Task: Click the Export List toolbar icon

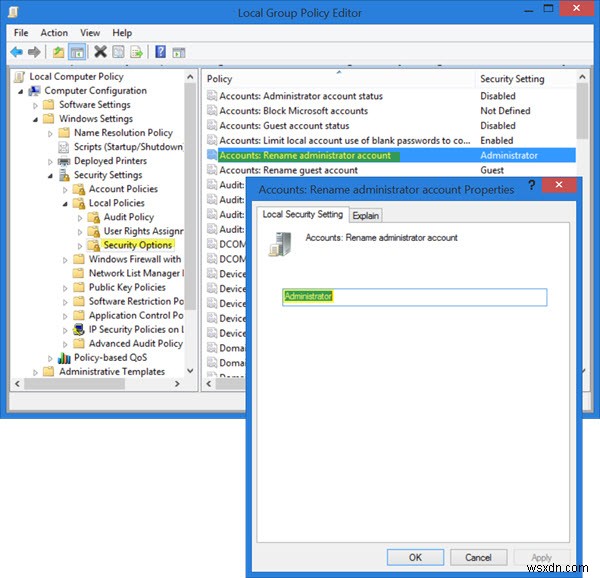Action: point(136,52)
